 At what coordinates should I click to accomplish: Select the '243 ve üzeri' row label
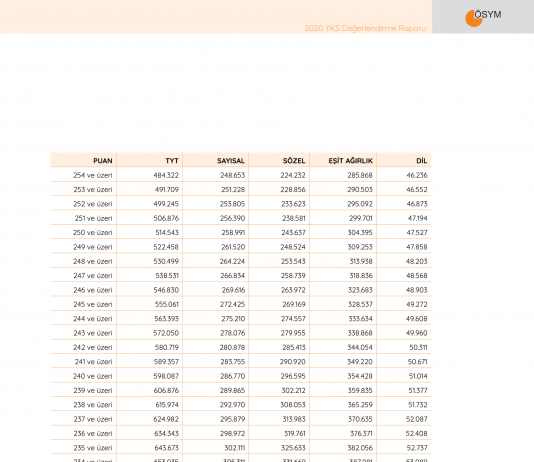click(x=93, y=333)
